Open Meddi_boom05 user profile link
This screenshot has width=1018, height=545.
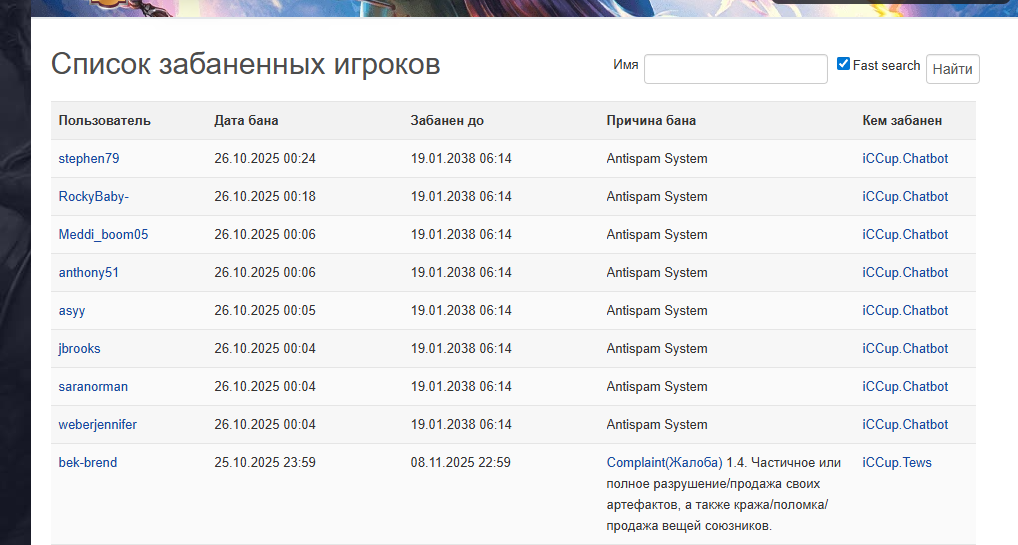pyautogui.click(x=103, y=234)
